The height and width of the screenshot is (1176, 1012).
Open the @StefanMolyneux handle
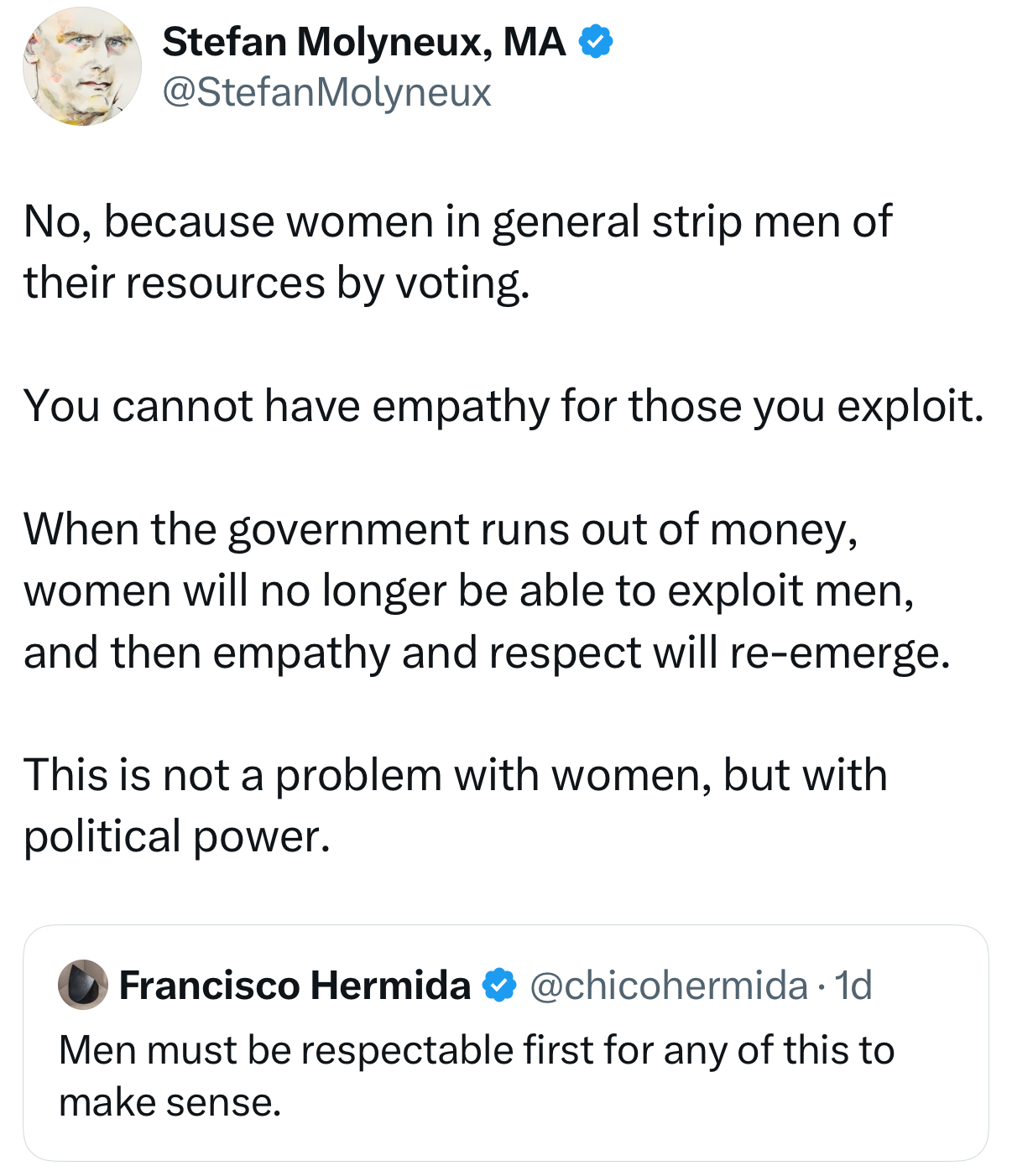326,91
